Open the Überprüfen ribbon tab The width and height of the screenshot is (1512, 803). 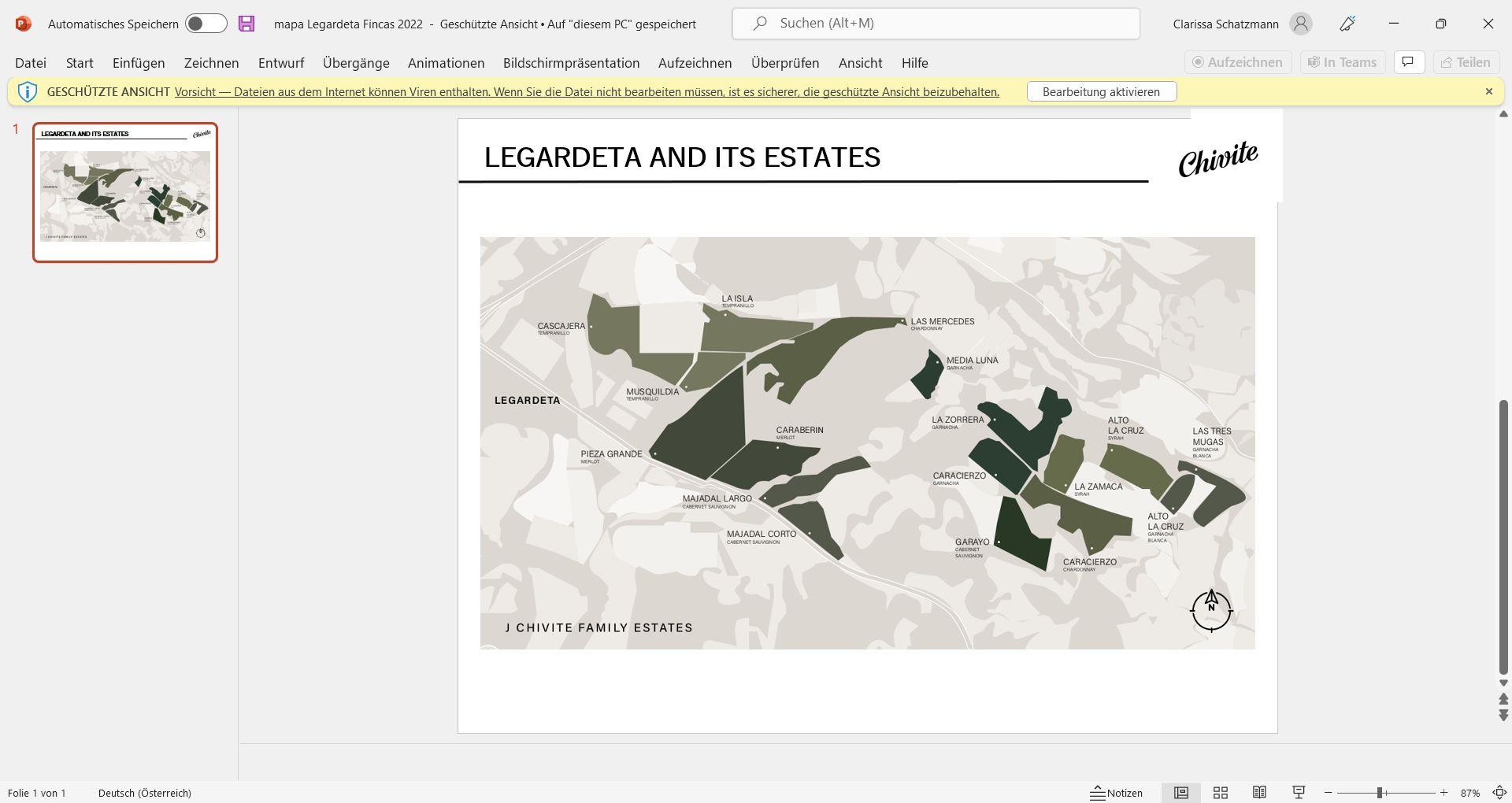pos(785,63)
